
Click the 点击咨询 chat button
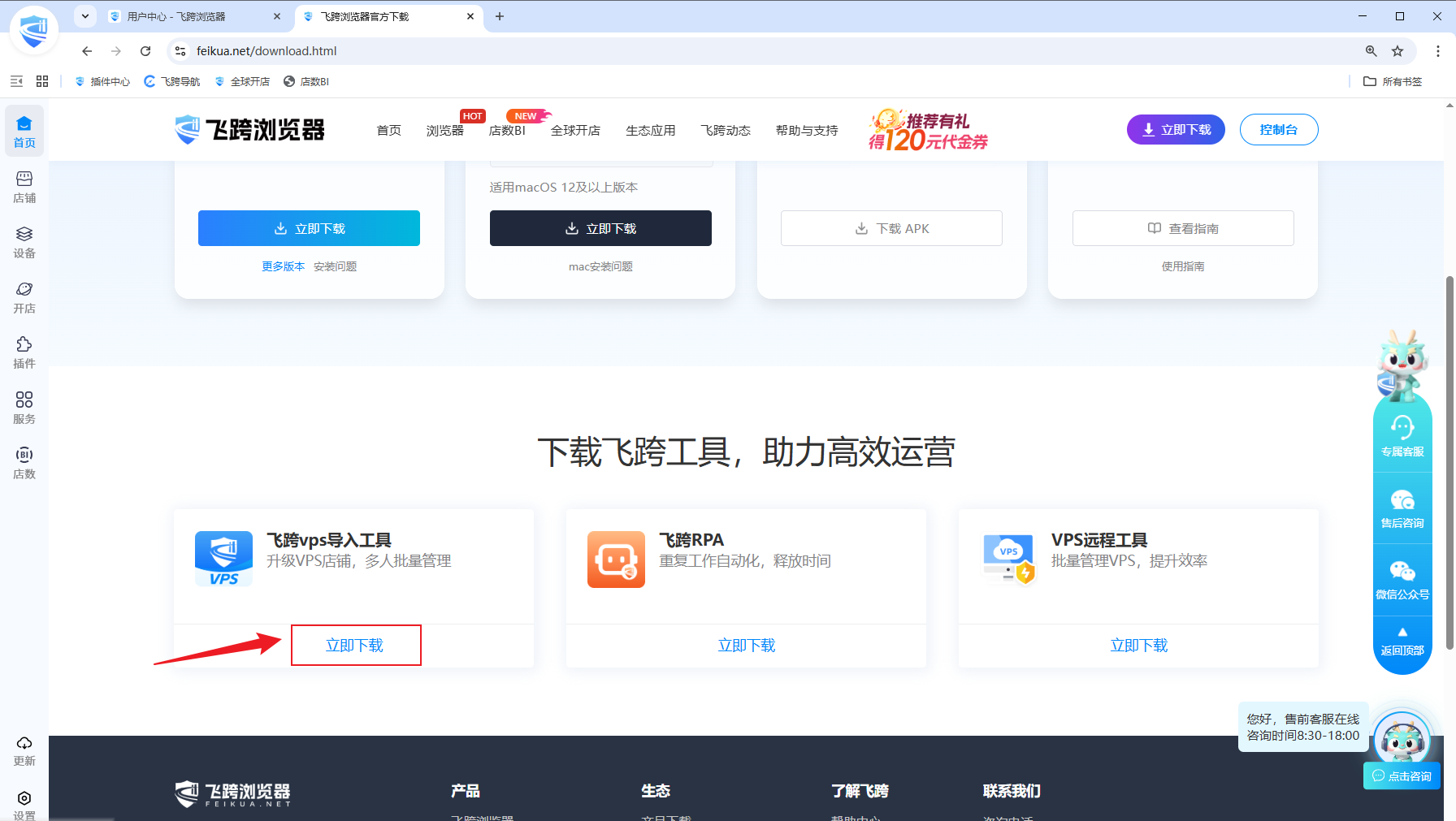[1402, 776]
